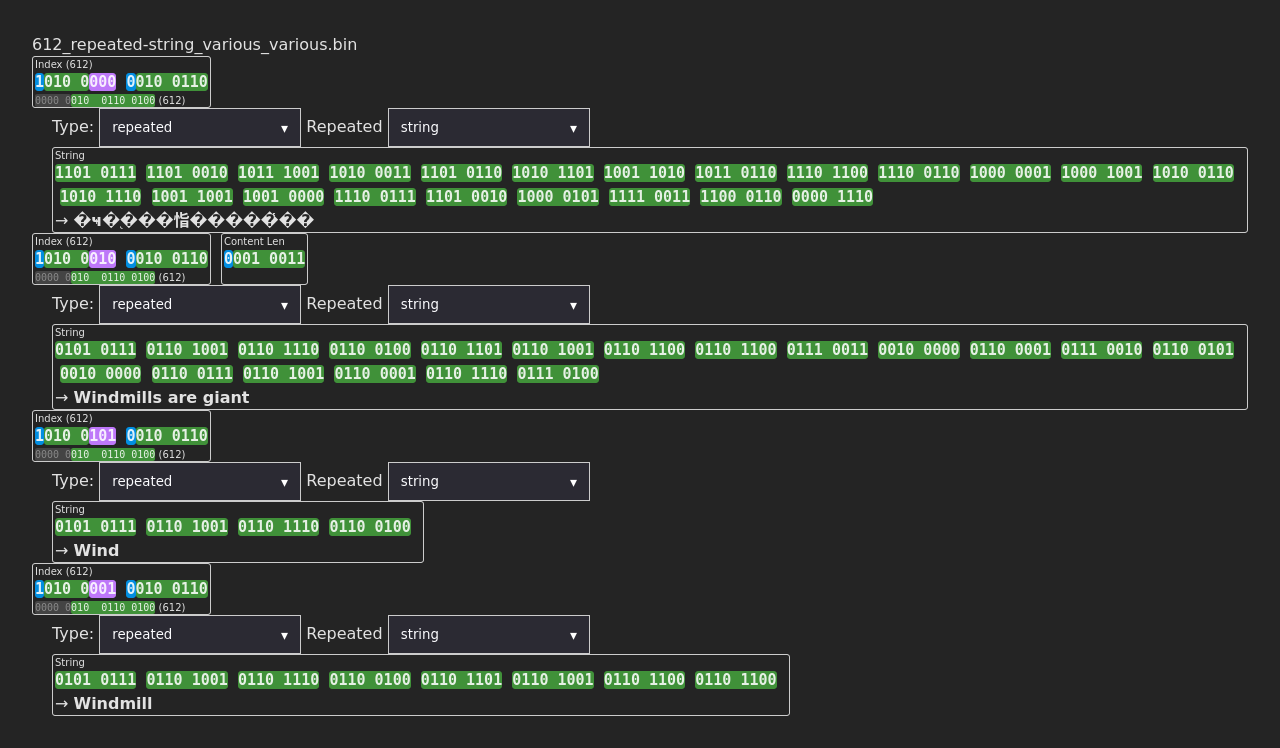Select string byte 0111 0011

pyautogui.click(x=827, y=350)
